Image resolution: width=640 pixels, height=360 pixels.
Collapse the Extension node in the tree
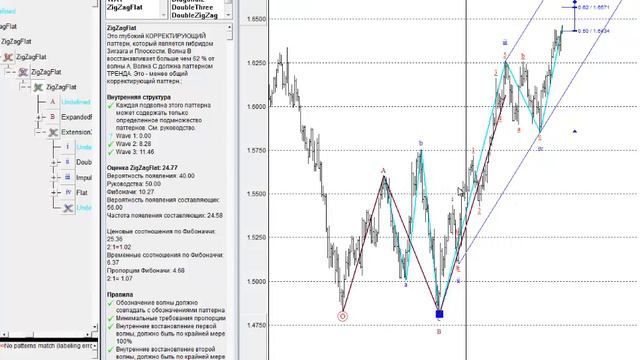(39, 132)
